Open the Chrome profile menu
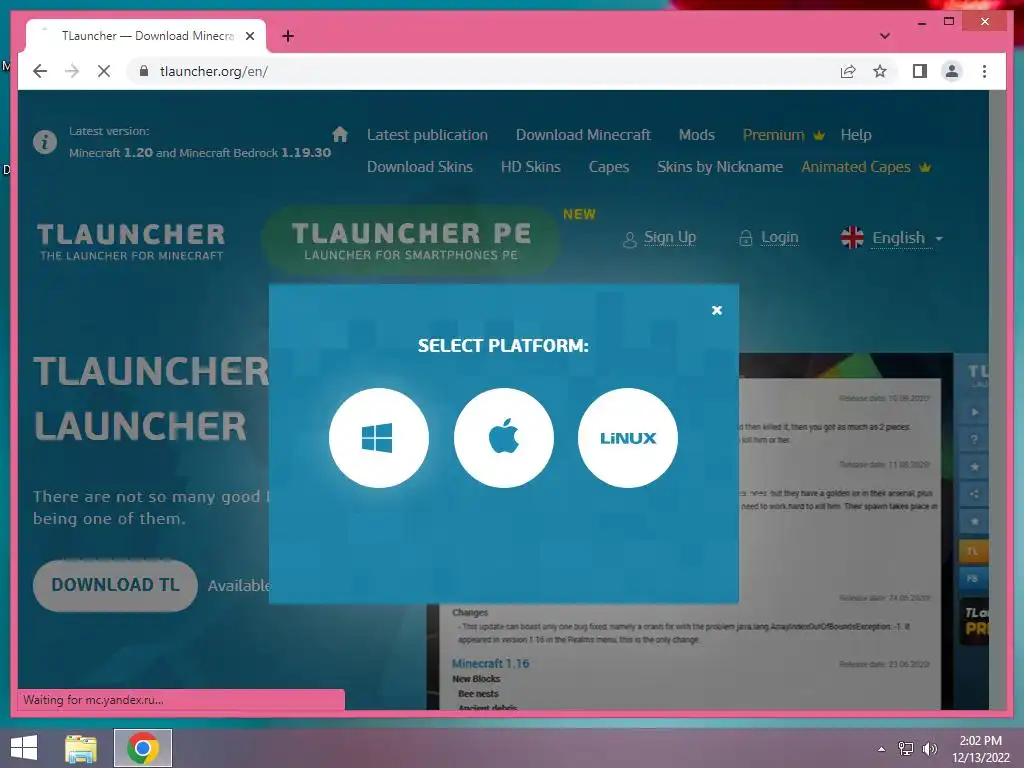Image resolution: width=1024 pixels, height=768 pixels. pyautogui.click(x=952, y=71)
